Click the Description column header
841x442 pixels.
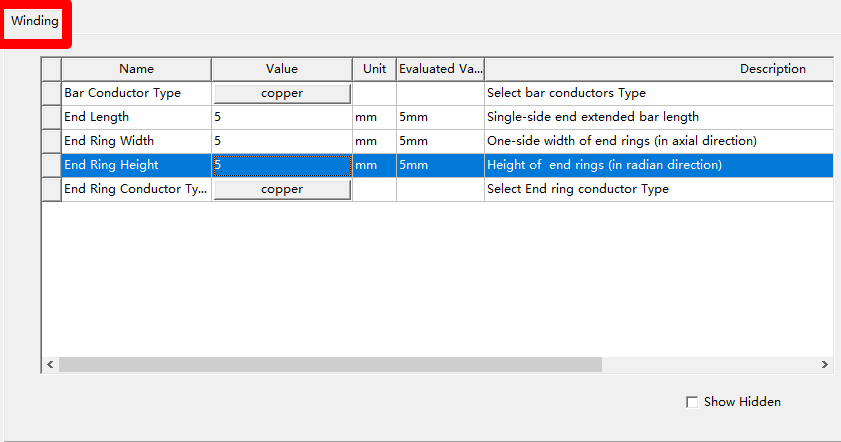[x=660, y=69]
